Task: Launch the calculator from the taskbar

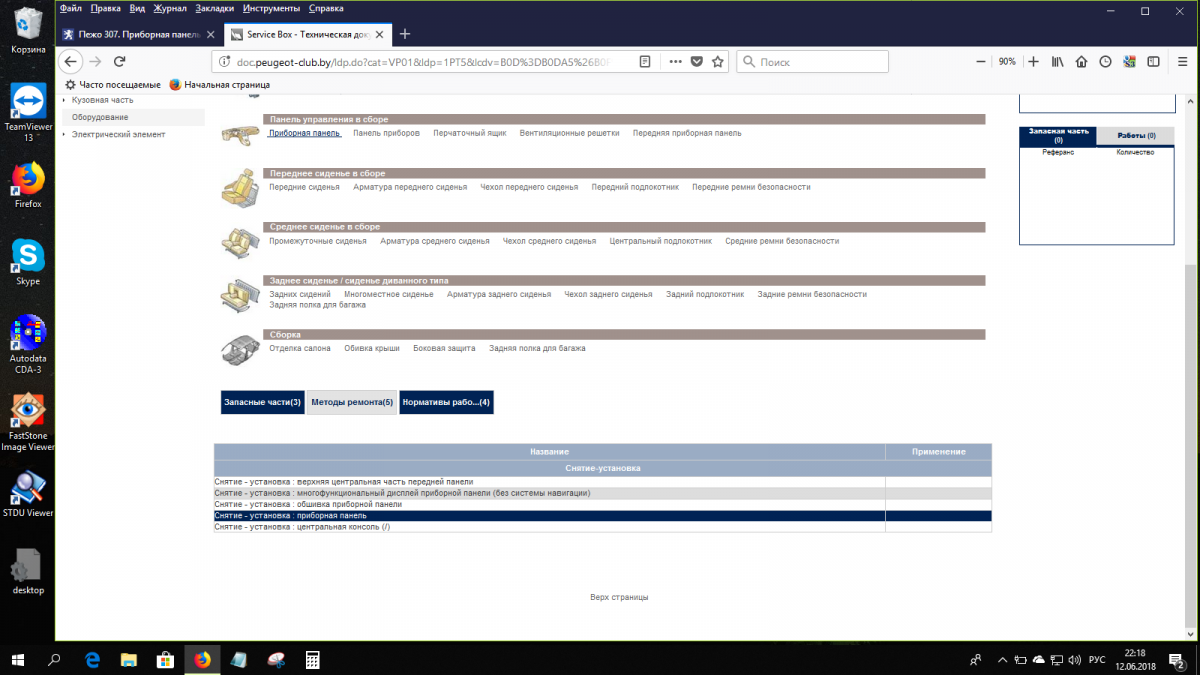Action: (x=312, y=660)
